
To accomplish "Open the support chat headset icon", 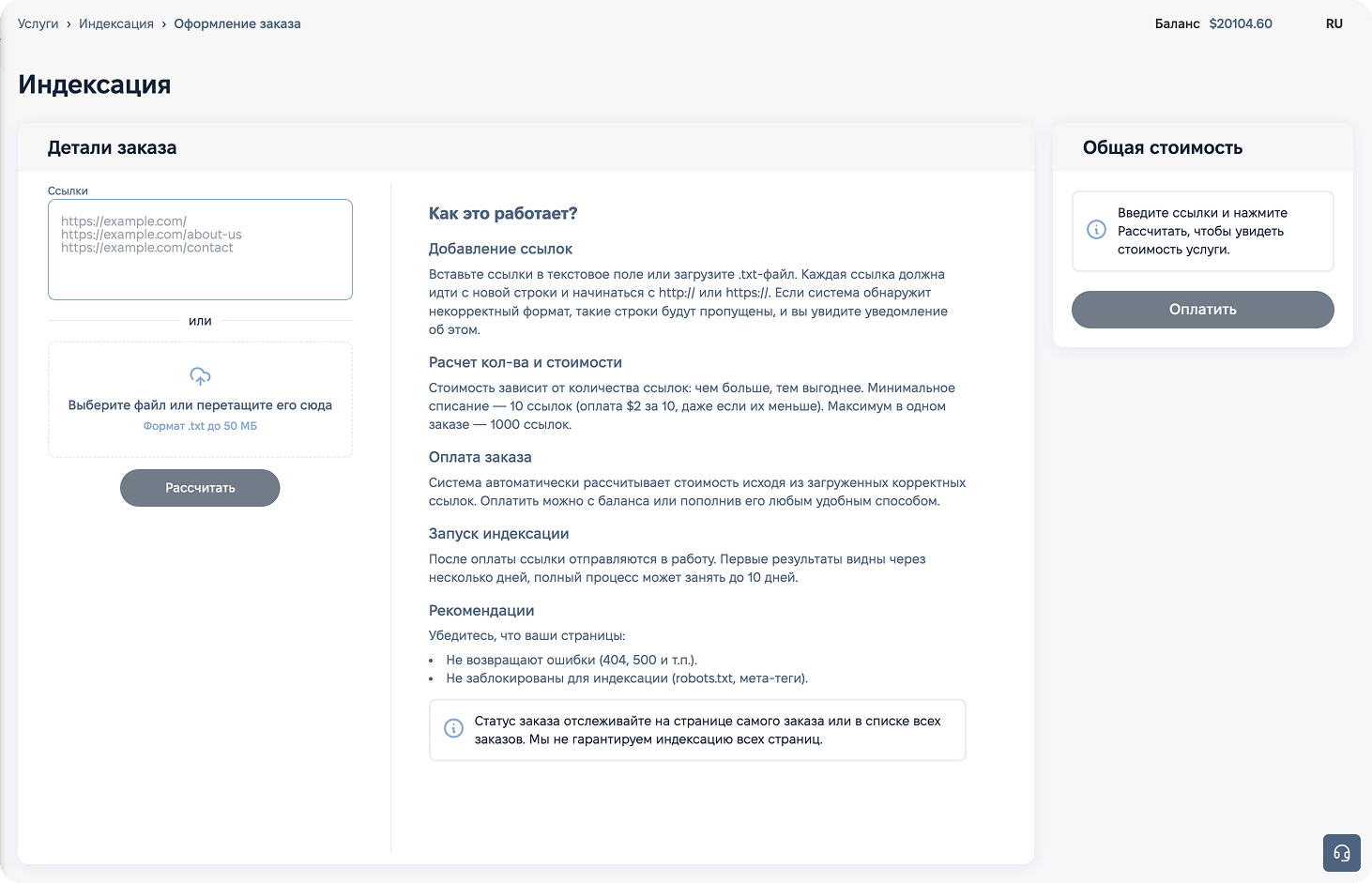I will pyautogui.click(x=1341, y=853).
